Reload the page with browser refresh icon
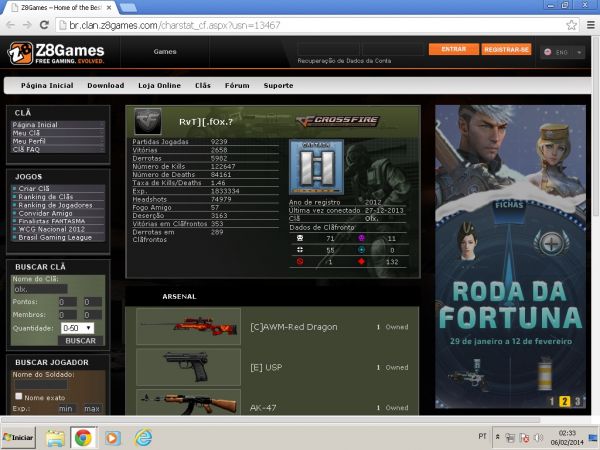 44,25
